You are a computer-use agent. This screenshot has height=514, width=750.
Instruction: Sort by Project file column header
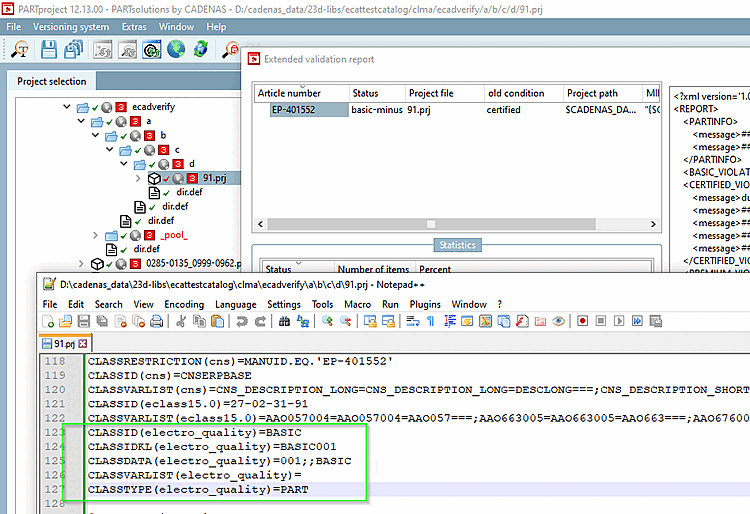pos(445,93)
